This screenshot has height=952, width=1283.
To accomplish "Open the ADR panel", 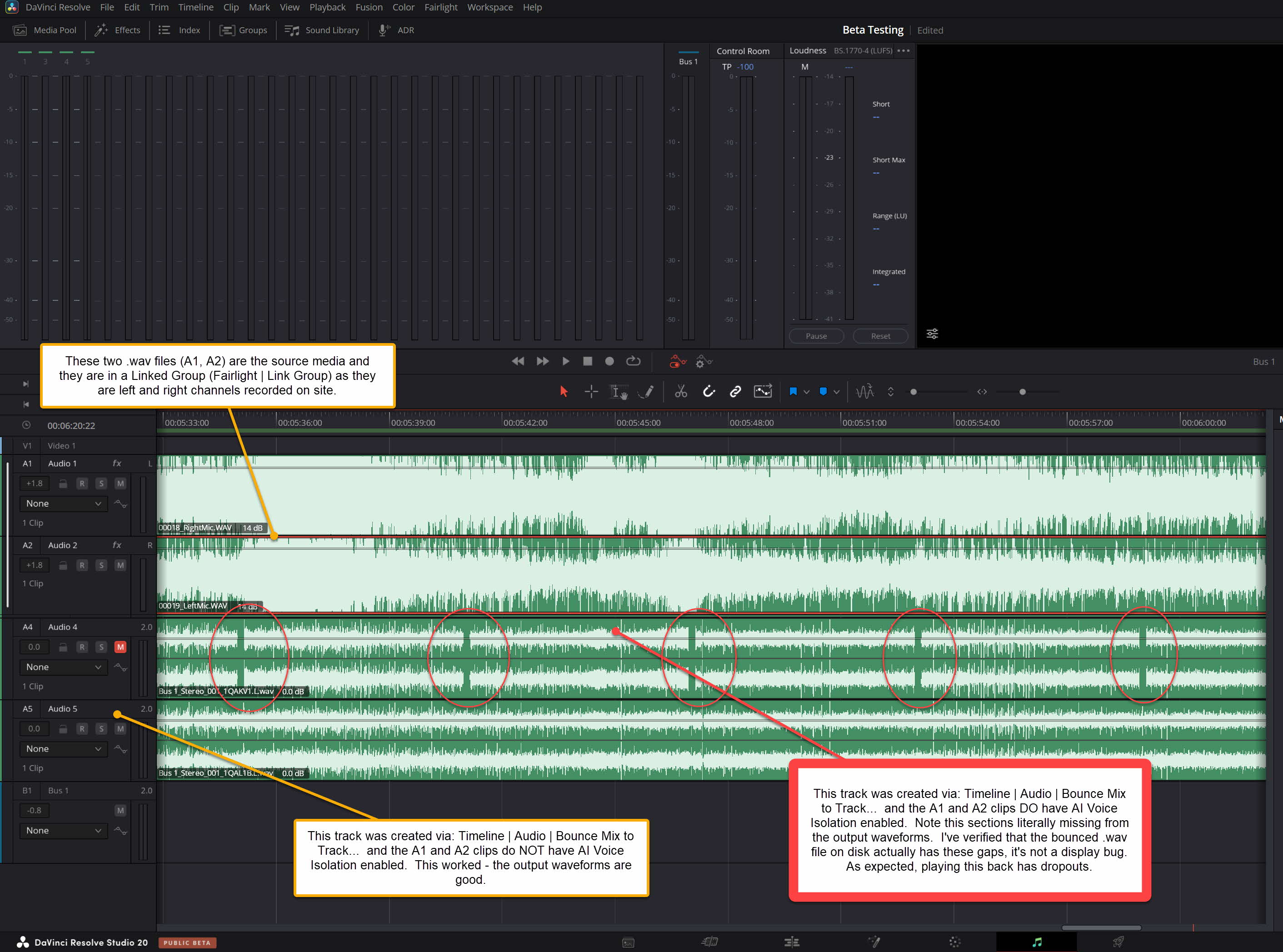I will (396, 30).
